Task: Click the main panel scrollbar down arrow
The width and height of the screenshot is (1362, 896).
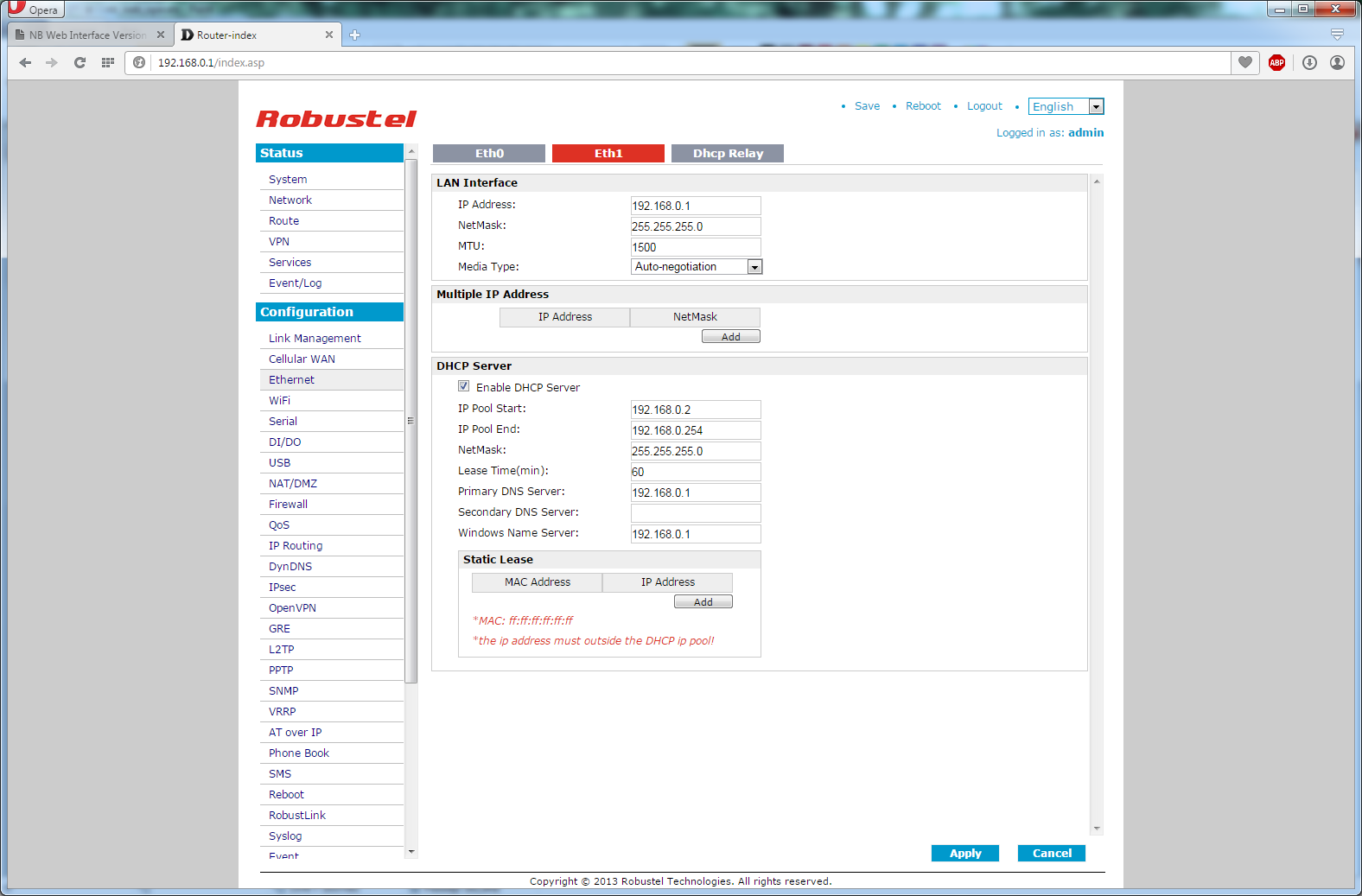Action: [1097, 829]
